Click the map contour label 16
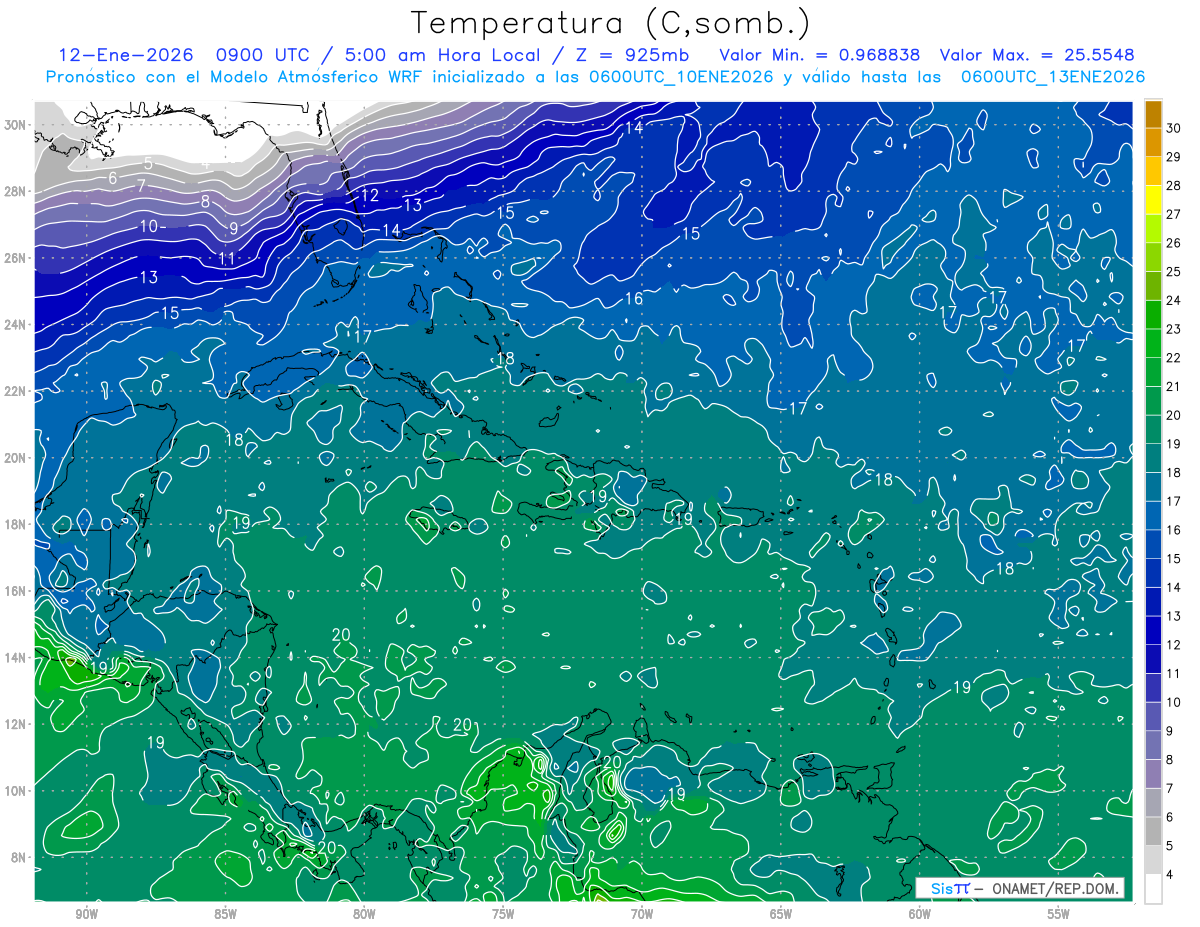 (x=634, y=299)
